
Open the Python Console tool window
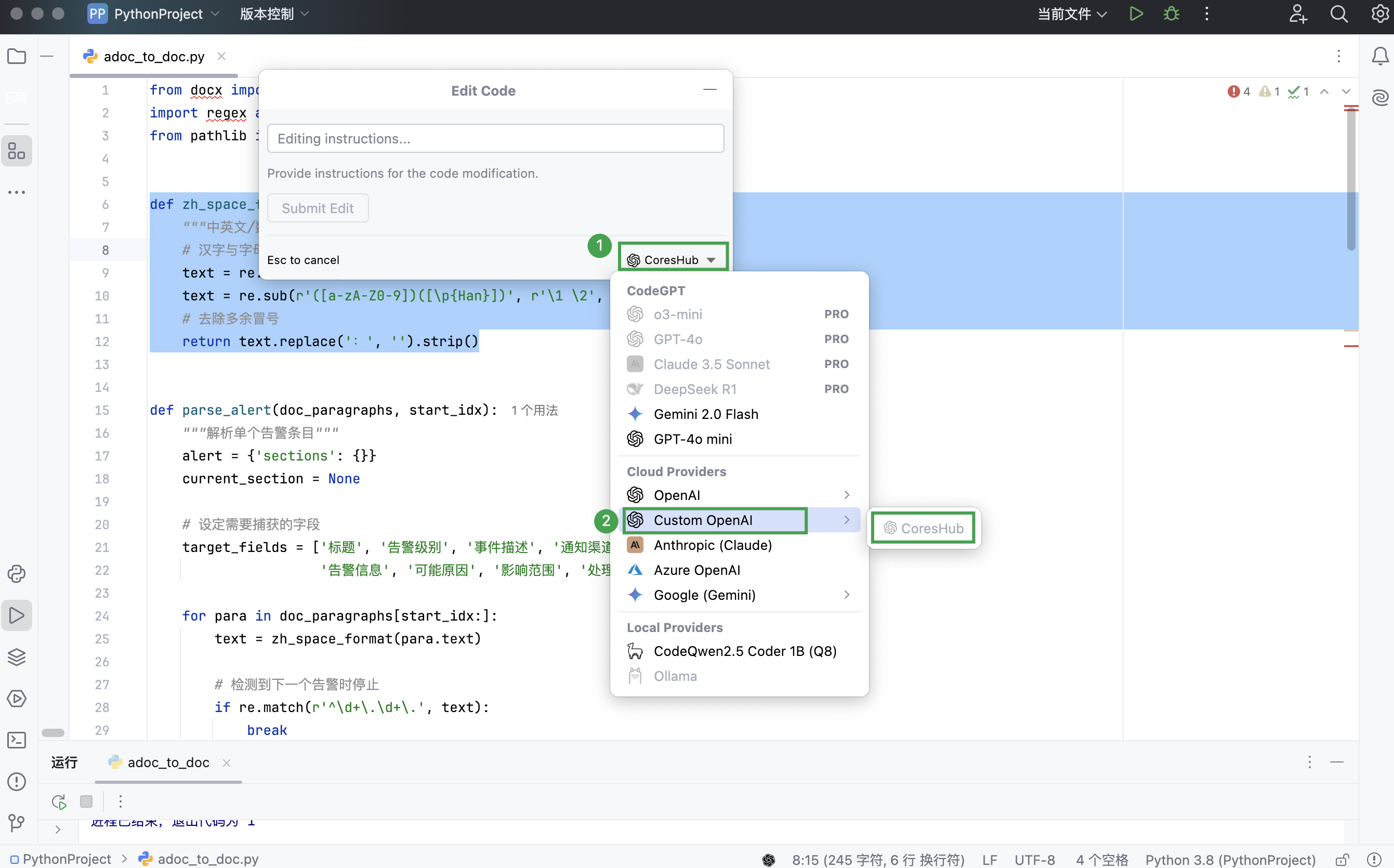(x=17, y=573)
